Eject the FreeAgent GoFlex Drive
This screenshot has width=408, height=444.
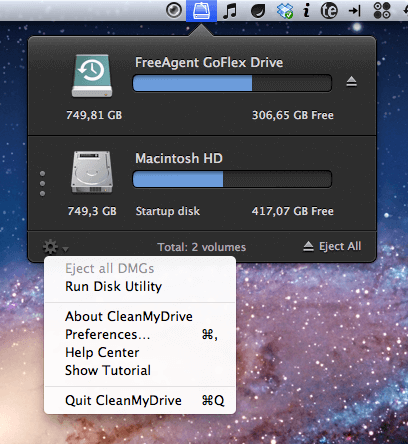coord(351,81)
